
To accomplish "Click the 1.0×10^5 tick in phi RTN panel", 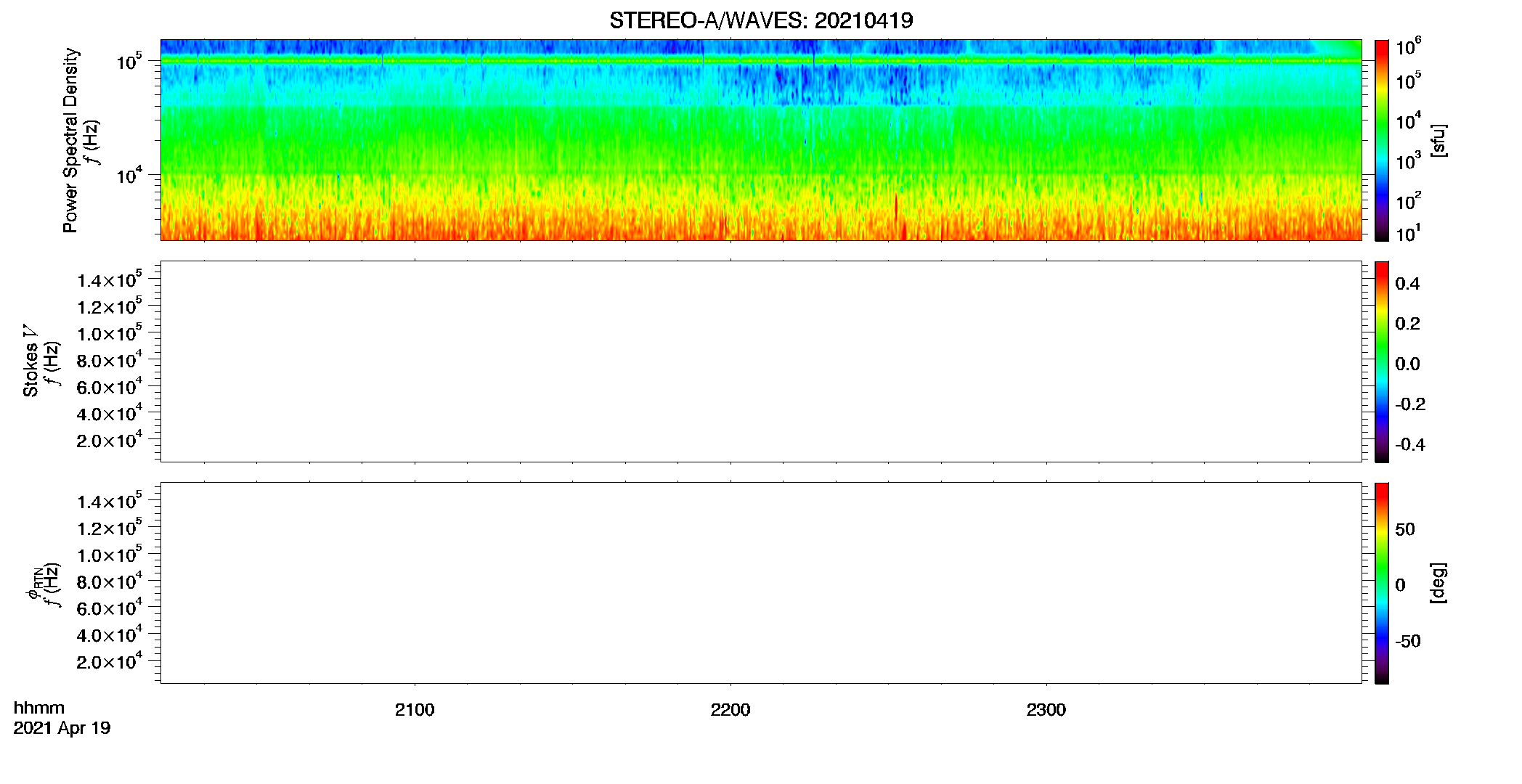I will coord(110,554).
